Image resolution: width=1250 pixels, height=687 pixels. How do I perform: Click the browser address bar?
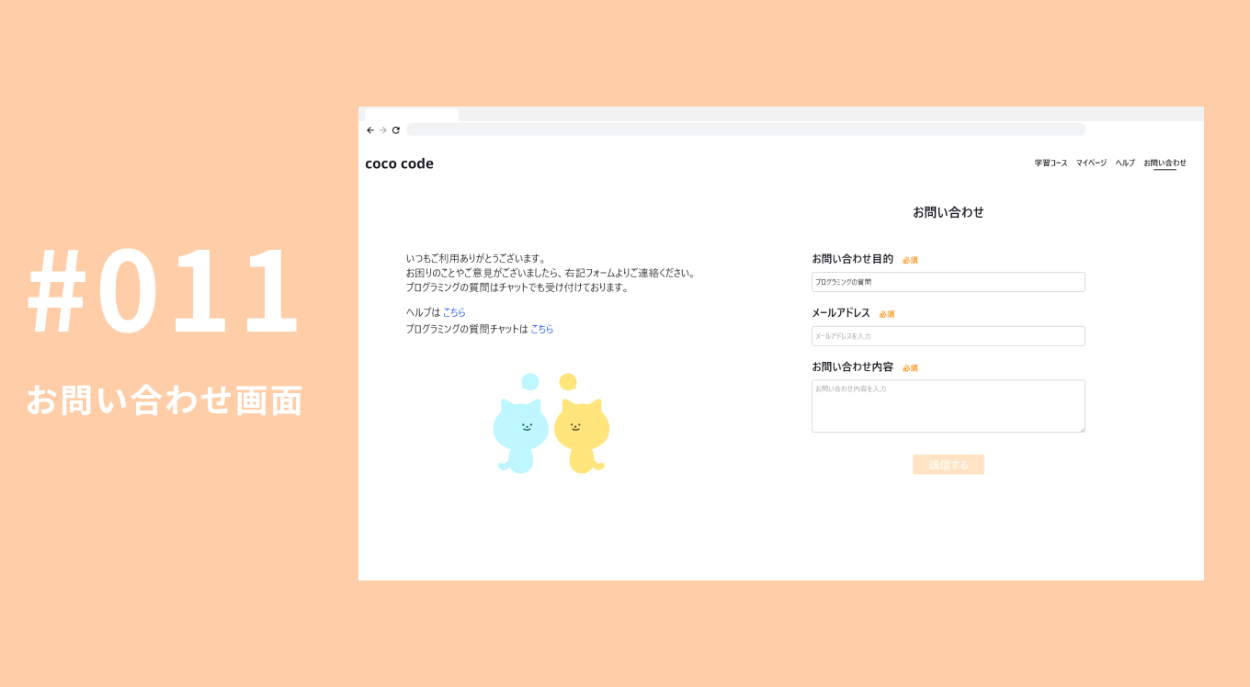click(745, 130)
